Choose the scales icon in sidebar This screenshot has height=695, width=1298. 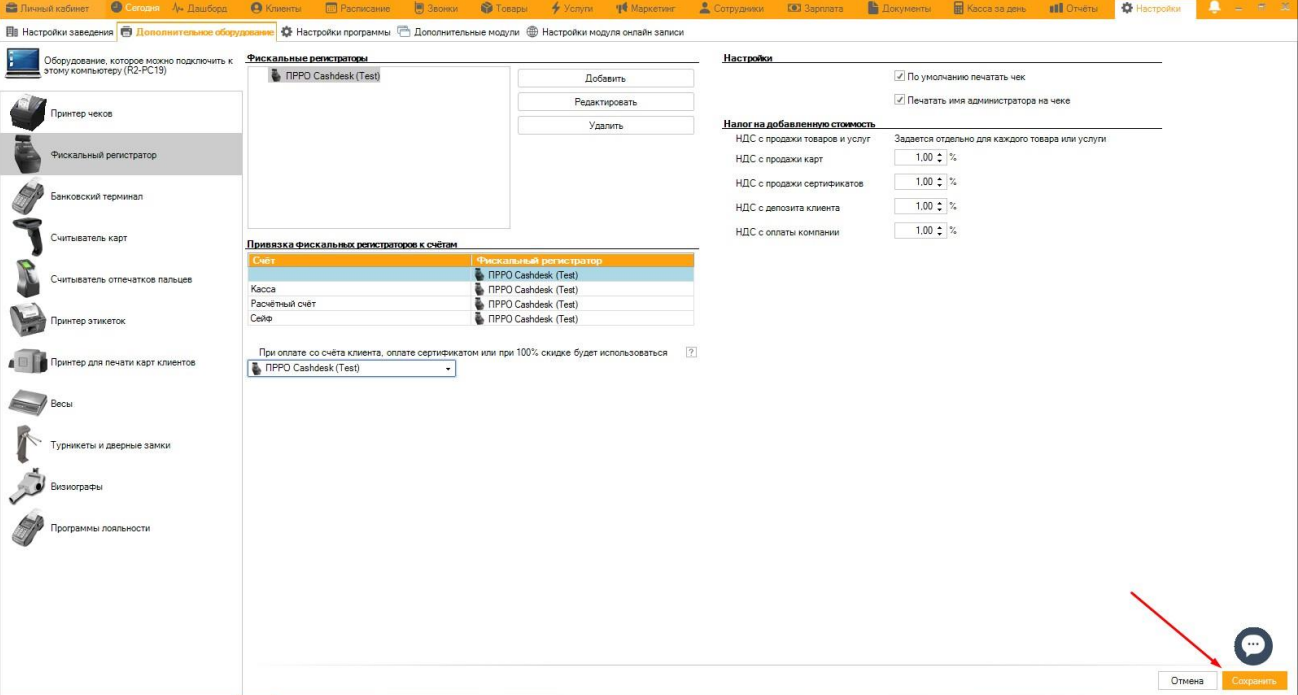click(x=28, y=404)
